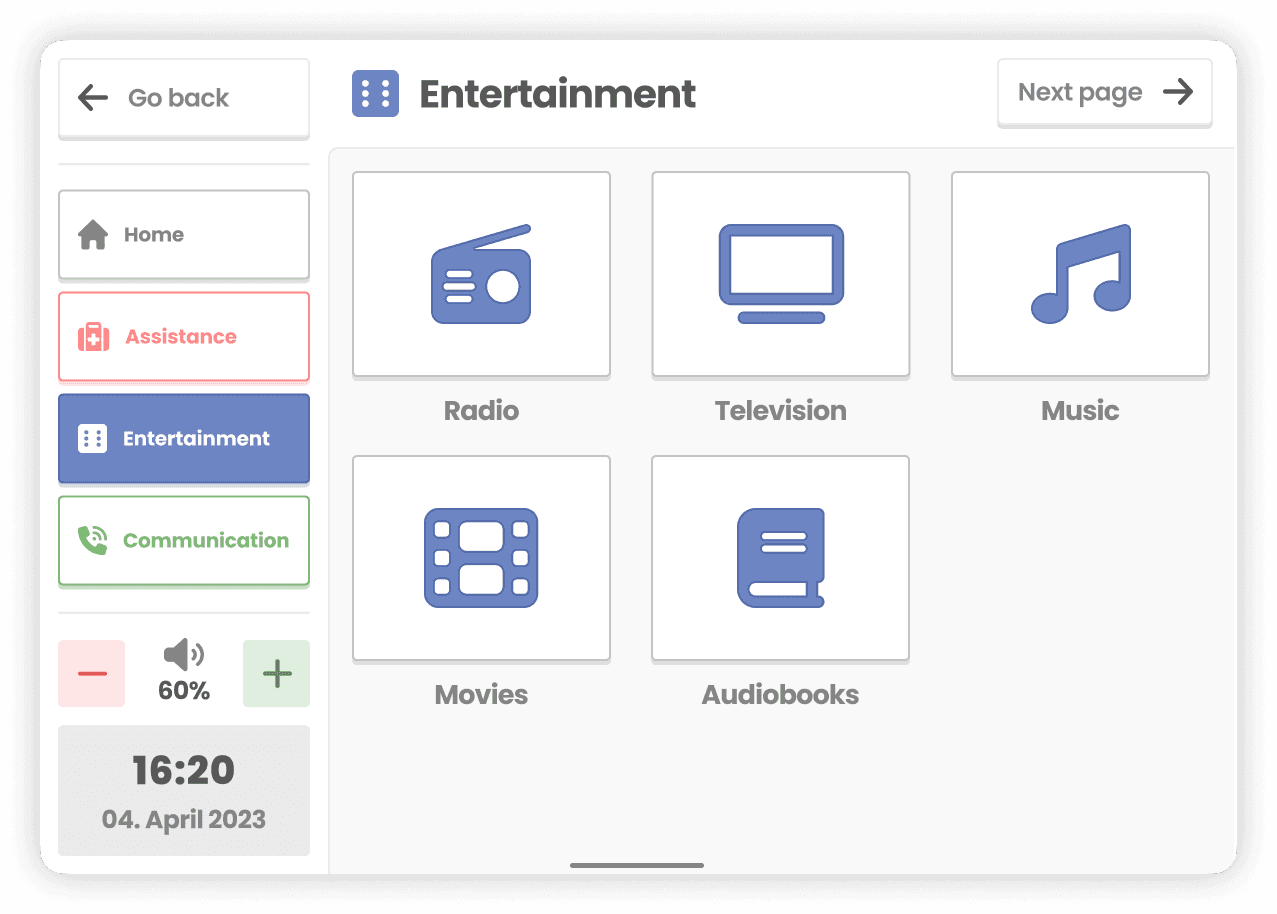The height and width of the screenshot is (914, 1277).
Task: Navigate forward using the Next page arrow
Action: tap(1104, 92)
